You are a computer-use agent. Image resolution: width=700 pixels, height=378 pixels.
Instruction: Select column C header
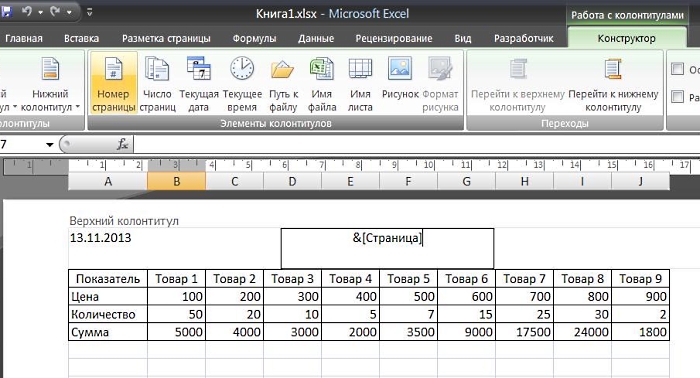(x=234, y=182)
